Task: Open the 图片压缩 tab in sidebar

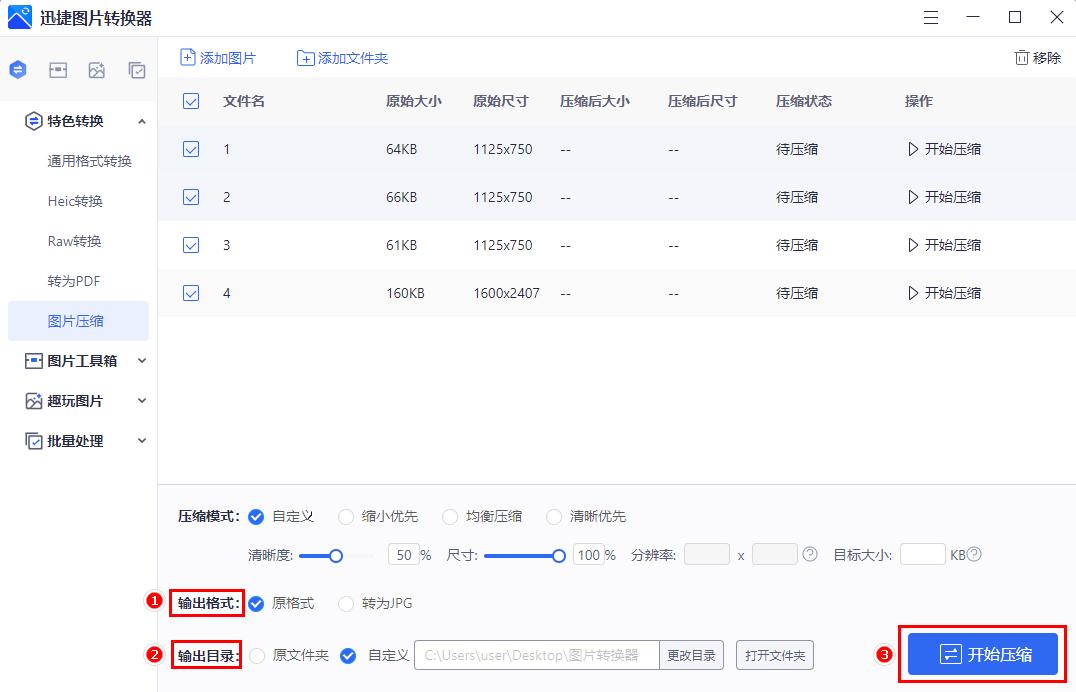Action: click(77, 321)
